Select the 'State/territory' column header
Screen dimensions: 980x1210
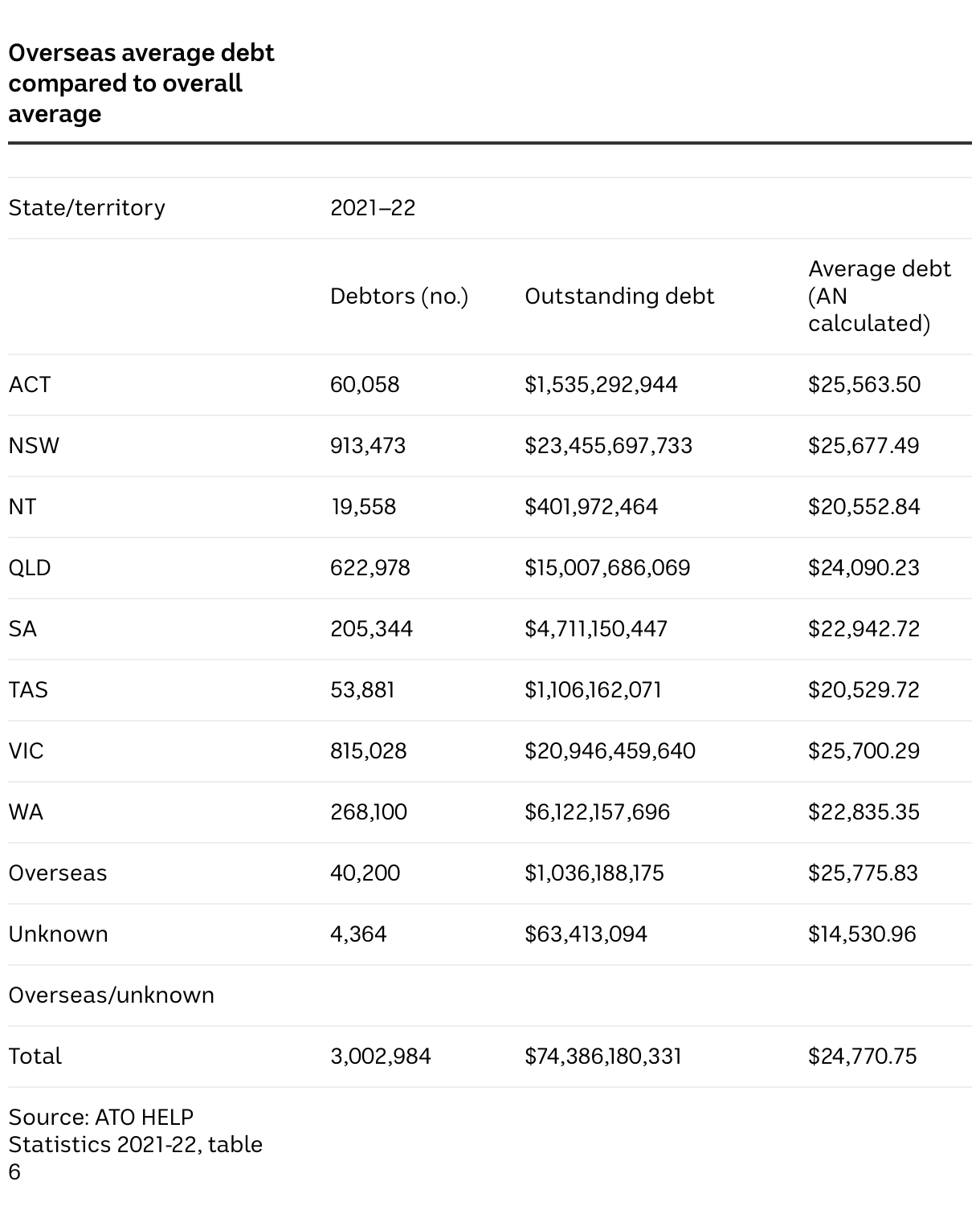pyautogui.click(x=87, y=208)
